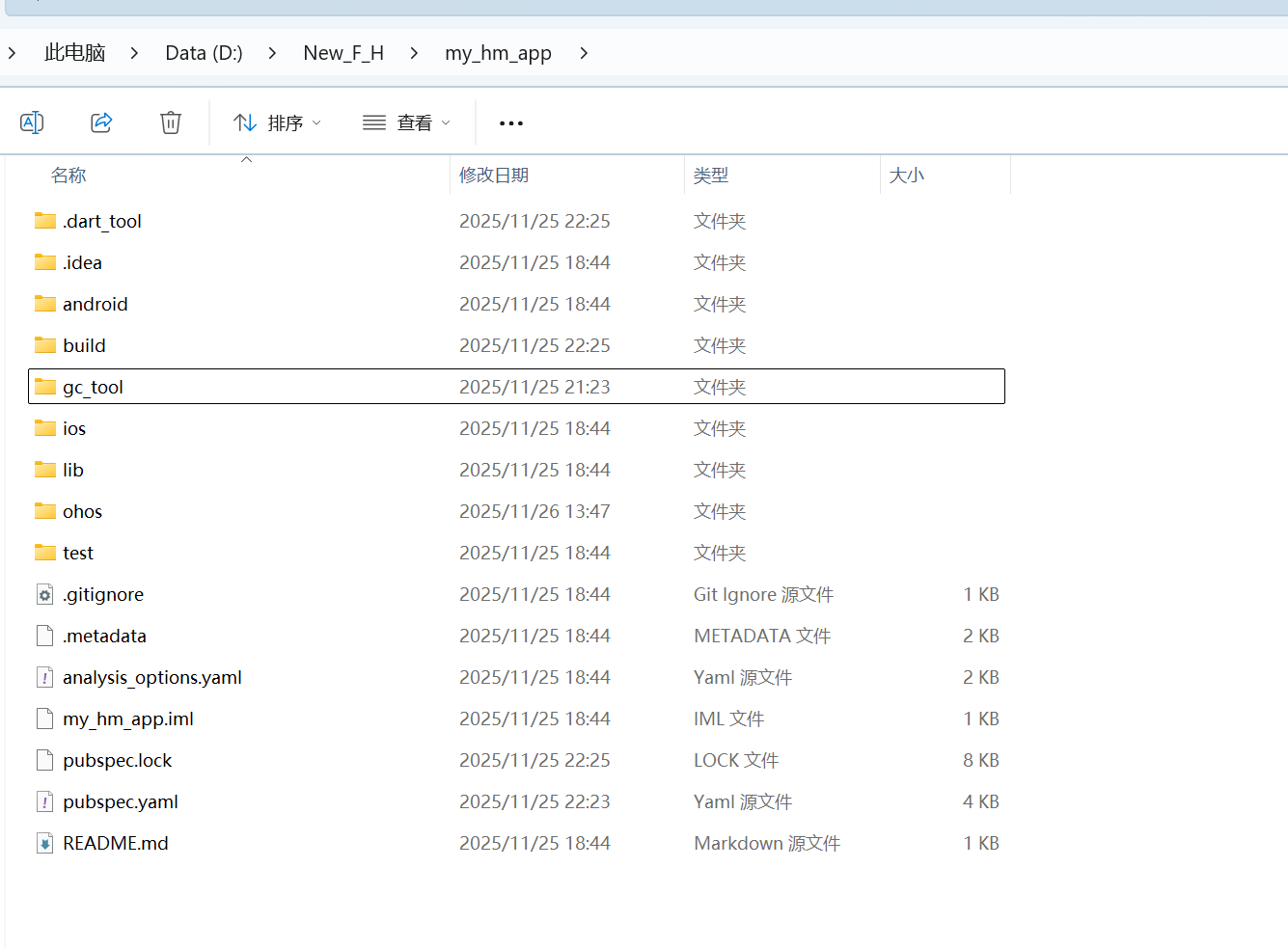Image resolution: width=1288 pixels, height=949 pixels.
Task: Open the 查看 dropdown arrow
Action: tap(446, 122)
